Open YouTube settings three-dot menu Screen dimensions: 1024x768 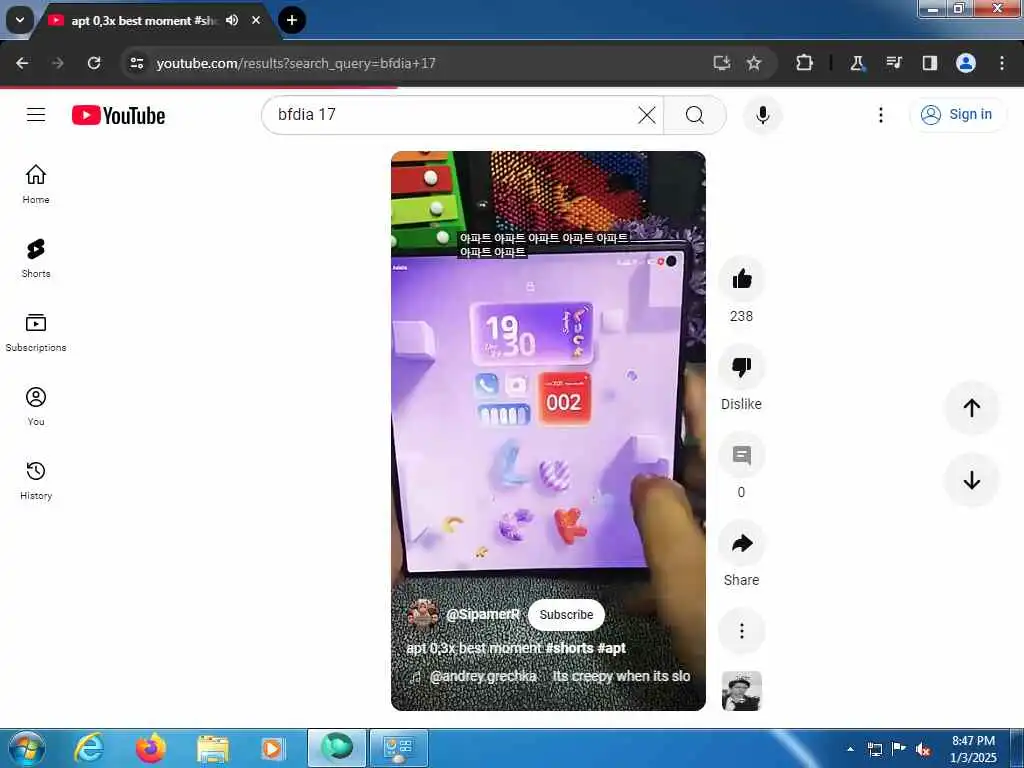(x=880, y=115)
